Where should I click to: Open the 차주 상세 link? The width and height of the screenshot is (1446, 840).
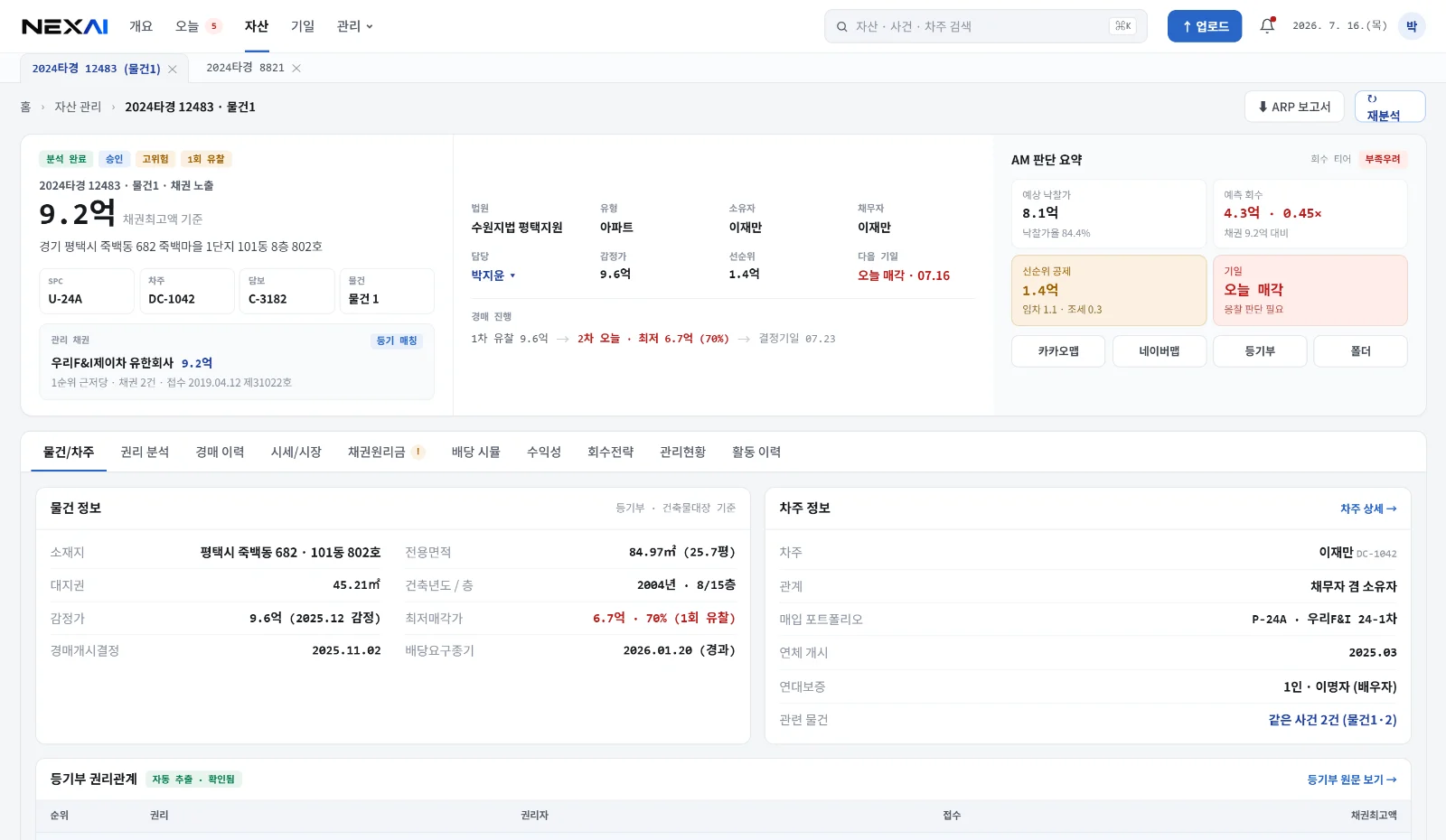tap(1368, 509)
